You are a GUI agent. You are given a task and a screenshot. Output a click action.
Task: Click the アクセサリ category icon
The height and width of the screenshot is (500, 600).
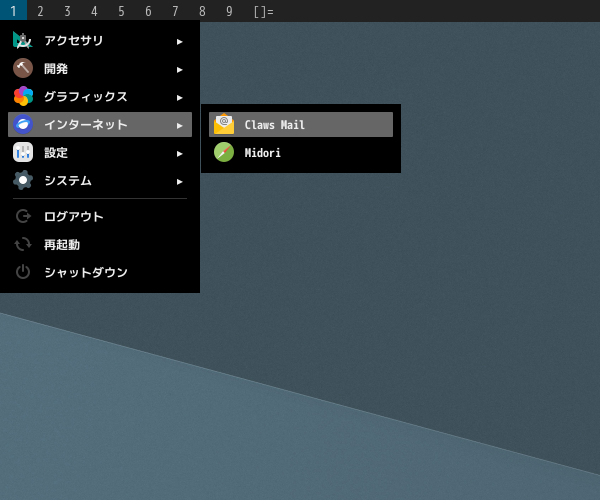(x=23, y=40)
